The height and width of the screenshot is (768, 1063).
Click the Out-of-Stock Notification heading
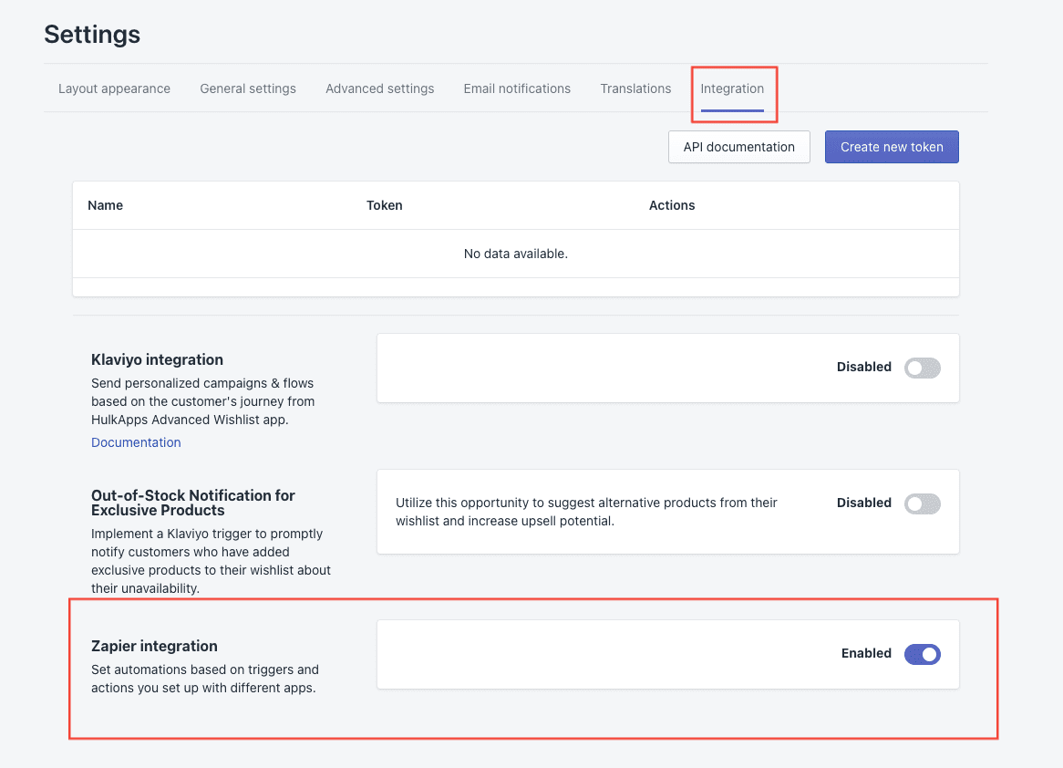193,503
